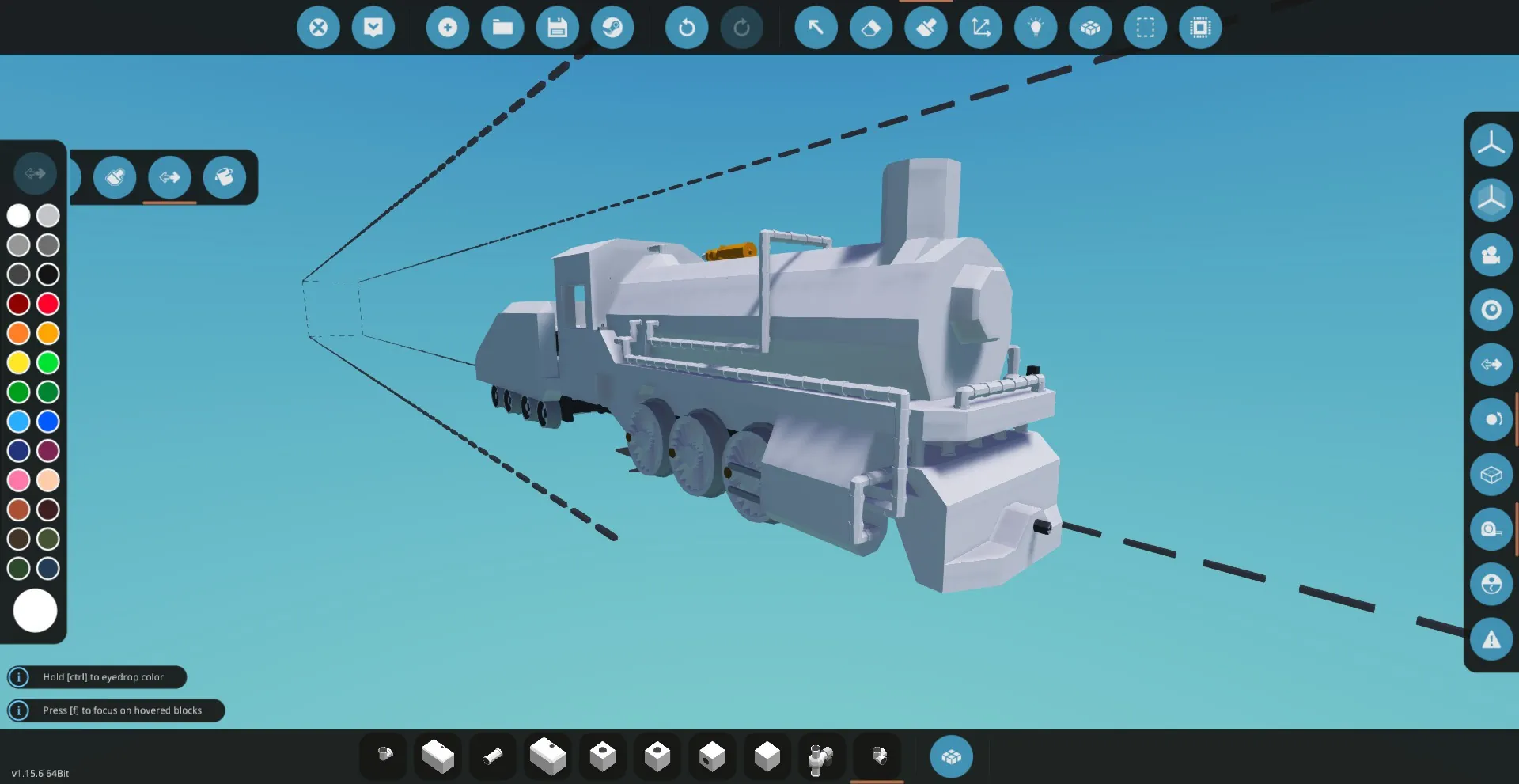The image size is (1519, 784).
Task: Toggle the camera icon on right sidebar
Action: click(x=1491, y=255)
